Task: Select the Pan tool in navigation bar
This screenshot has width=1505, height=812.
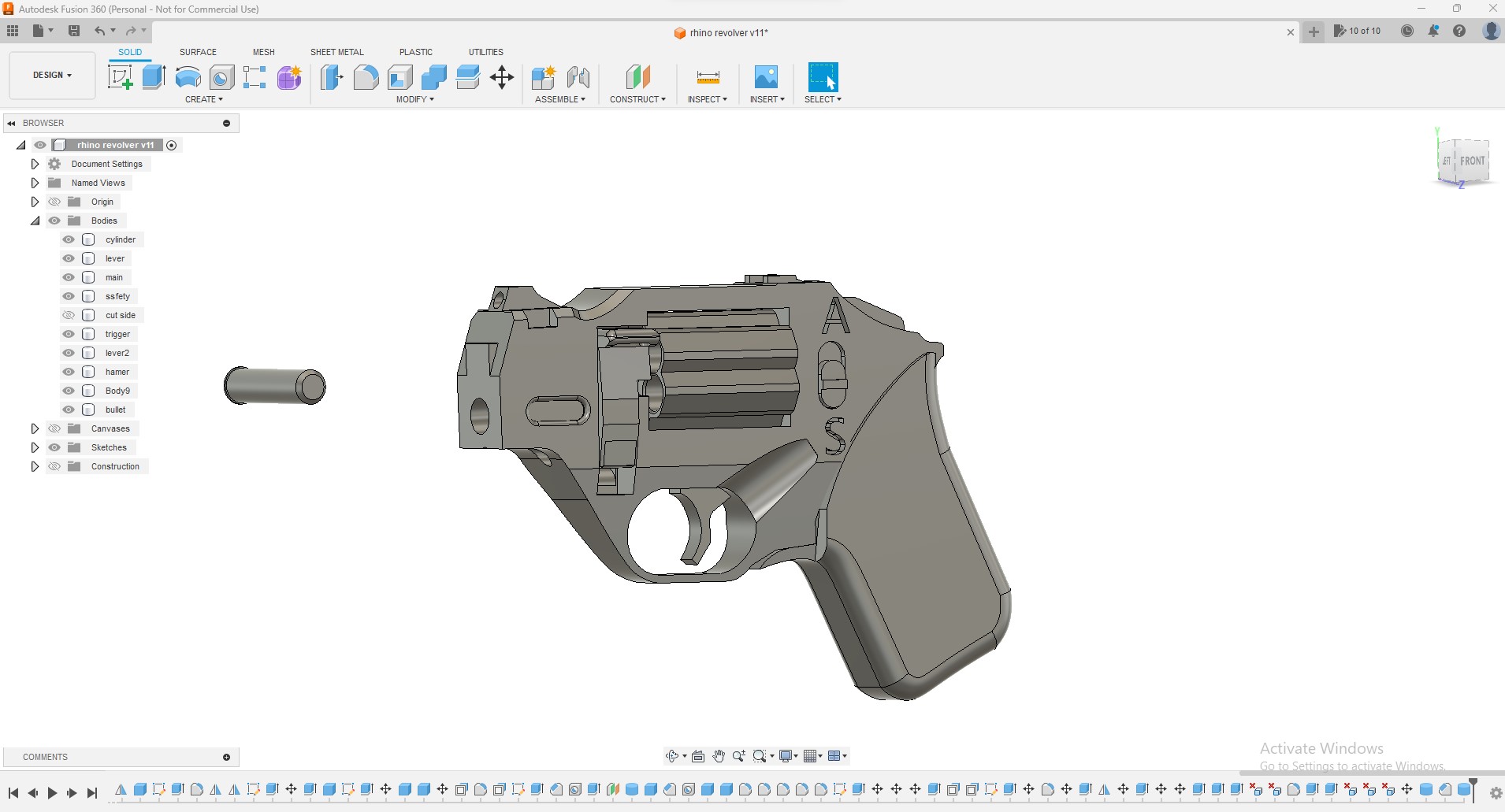Action: pos(718,755)
